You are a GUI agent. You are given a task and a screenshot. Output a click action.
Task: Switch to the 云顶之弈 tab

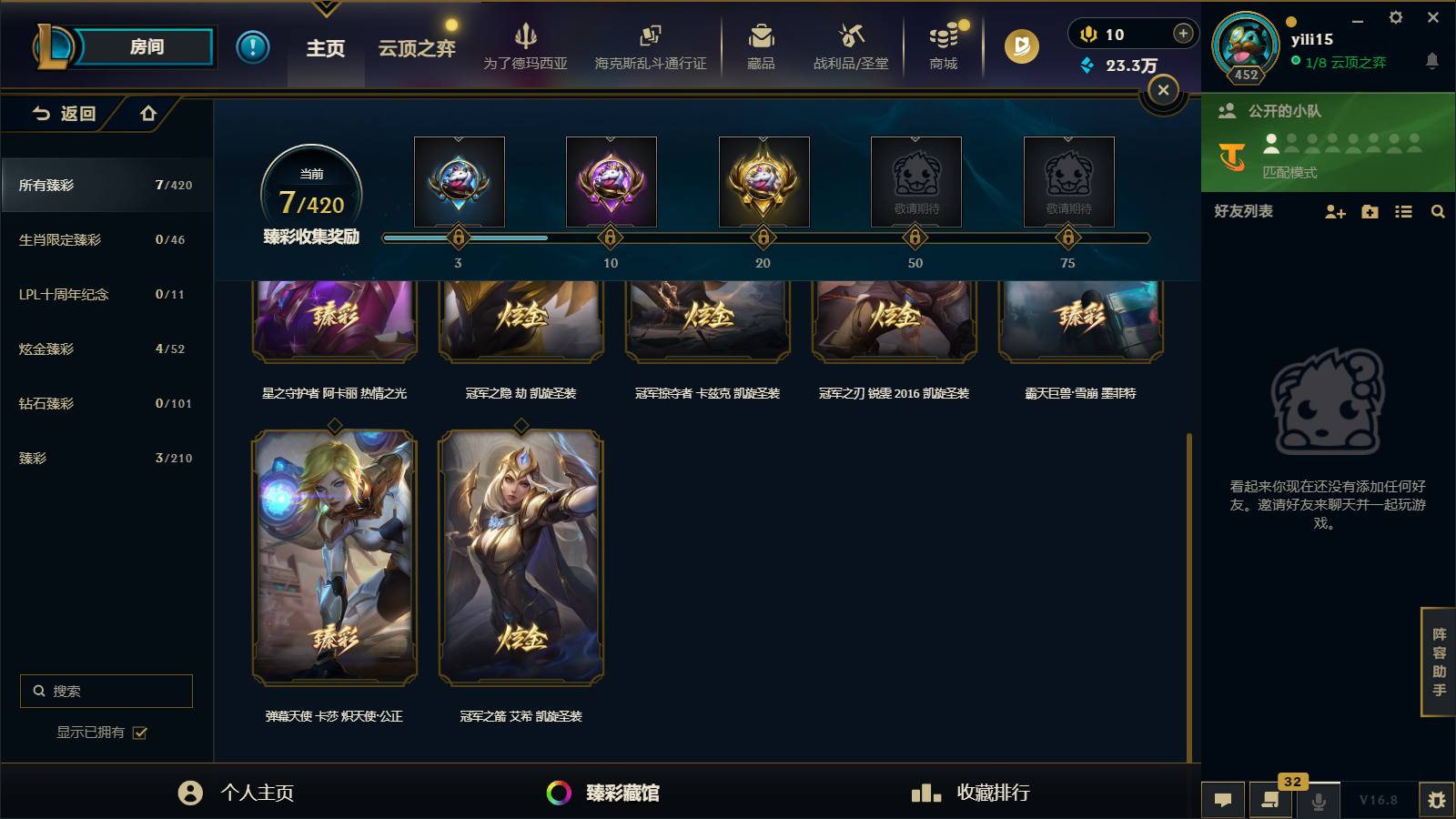pos(417,48)
